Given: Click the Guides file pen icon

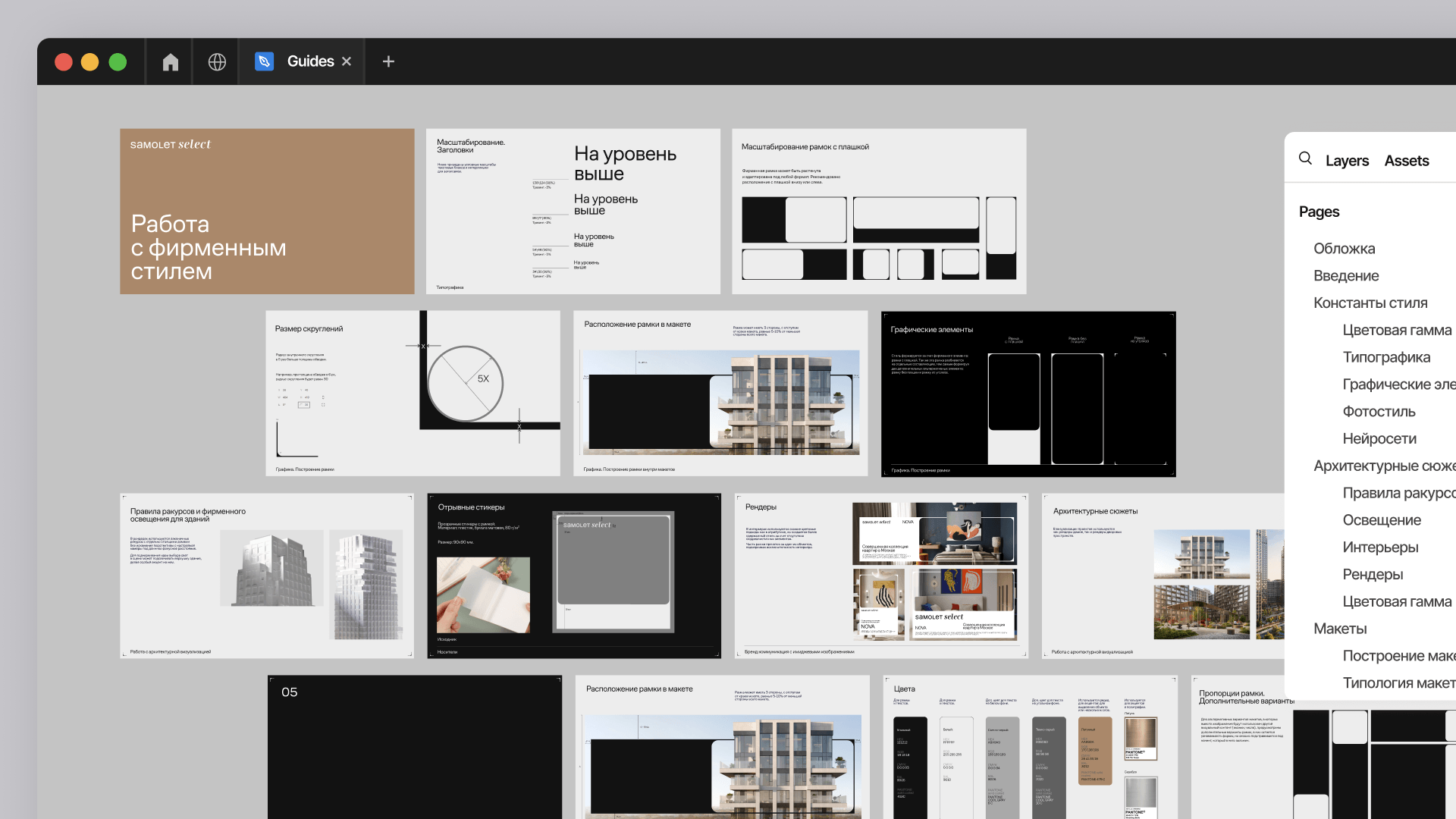Looking at the screenshot, I should pyautogui.click(x=264, y=61).
